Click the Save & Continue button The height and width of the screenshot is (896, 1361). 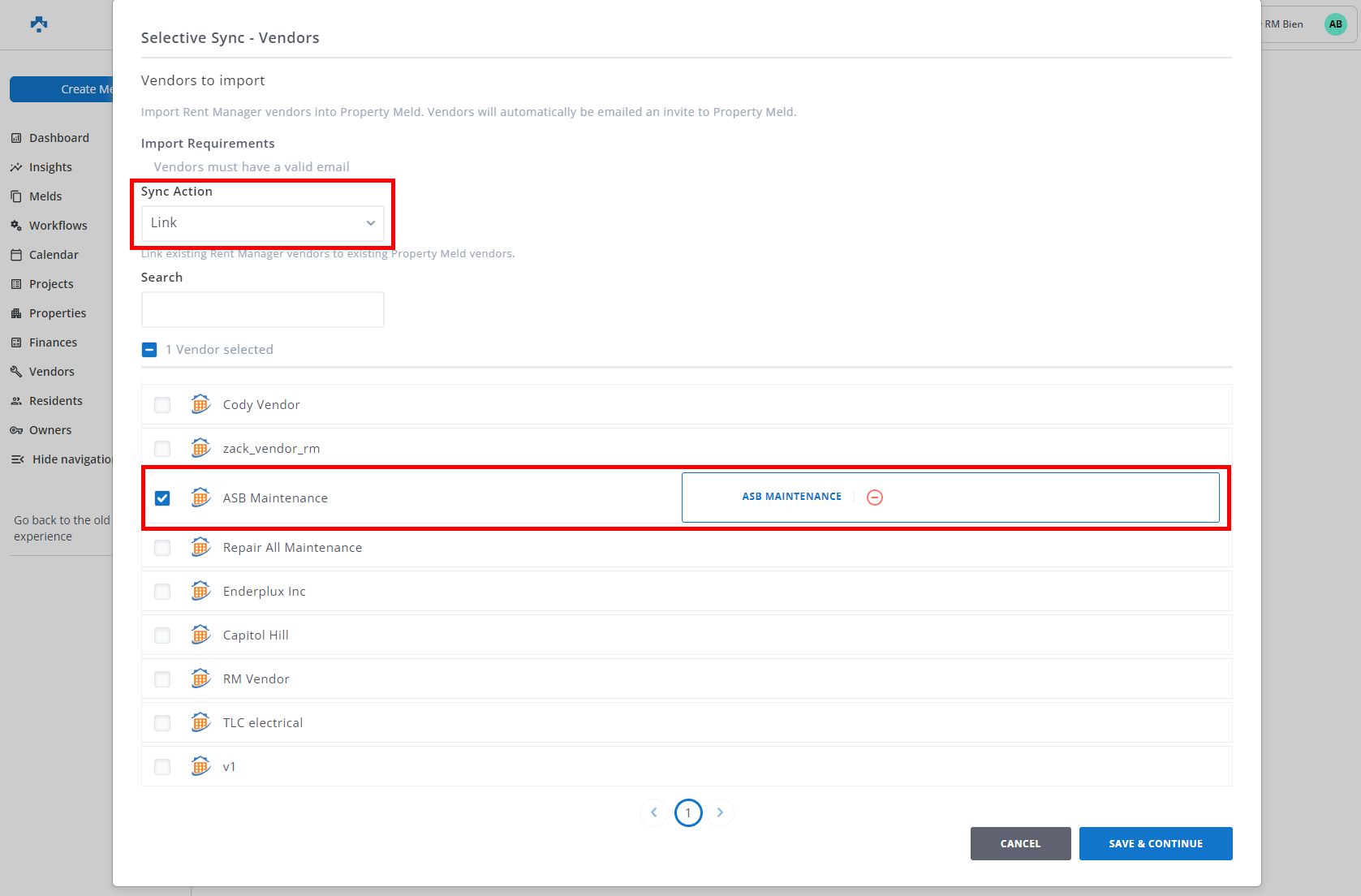click(x=1155, y=844)
